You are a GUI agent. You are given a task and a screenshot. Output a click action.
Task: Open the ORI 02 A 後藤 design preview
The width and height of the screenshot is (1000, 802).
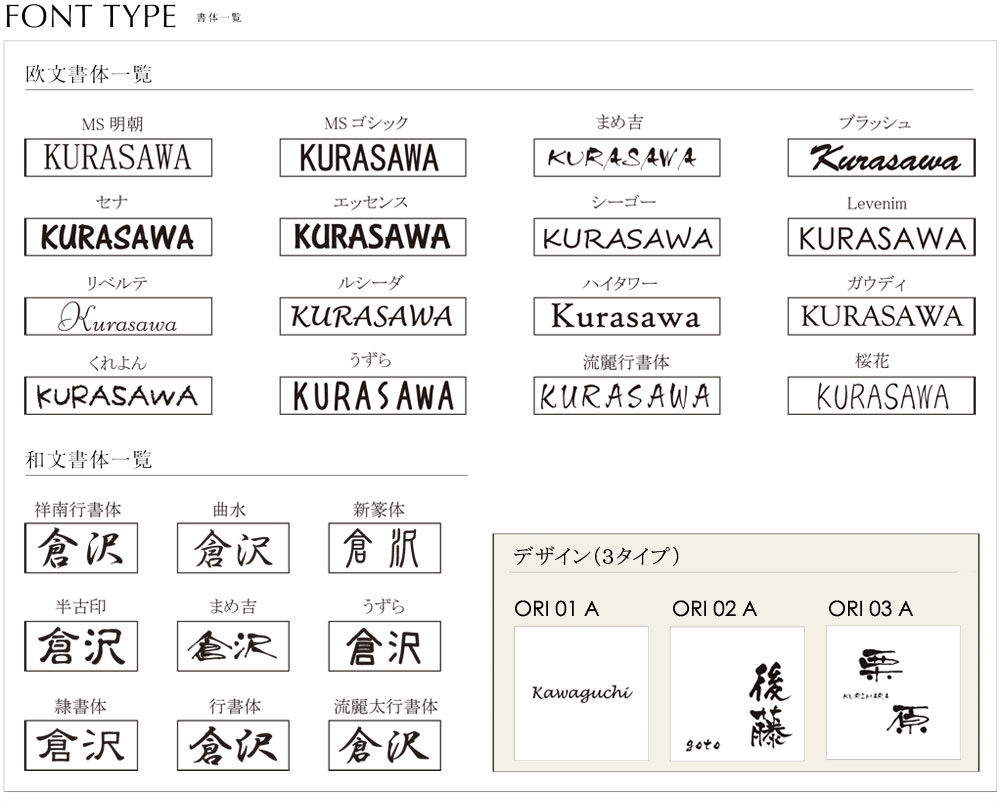(x=737, y=693)
